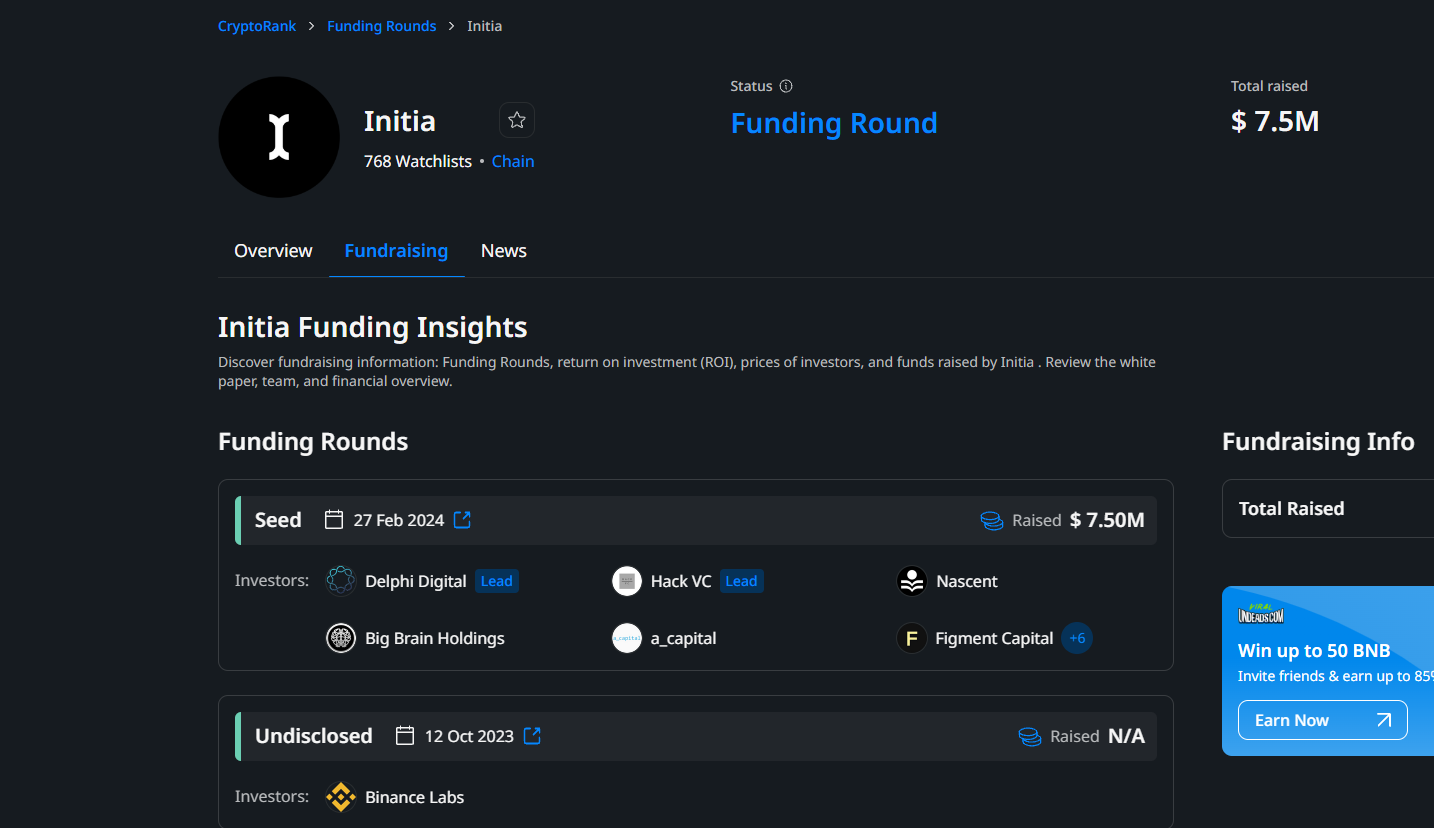Go to CryptoRank breadcrumb link
Image resolution: width=1434 pixels, height=828 pixels.
[x=257, y=26]
